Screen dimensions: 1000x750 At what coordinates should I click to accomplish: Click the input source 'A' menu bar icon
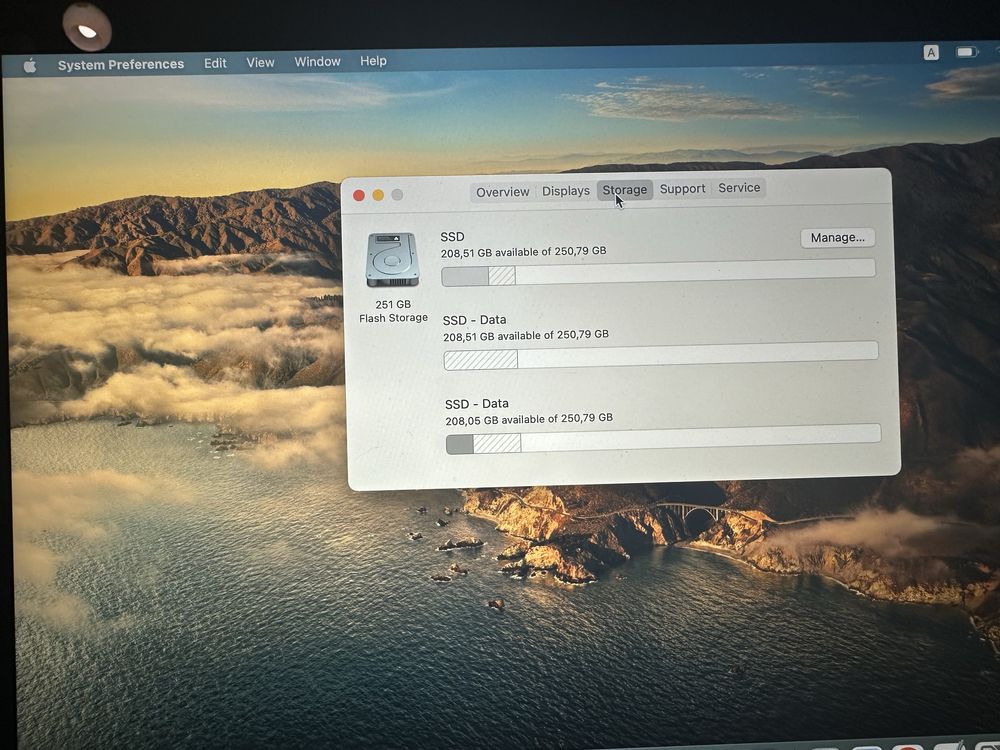[930, 52]
